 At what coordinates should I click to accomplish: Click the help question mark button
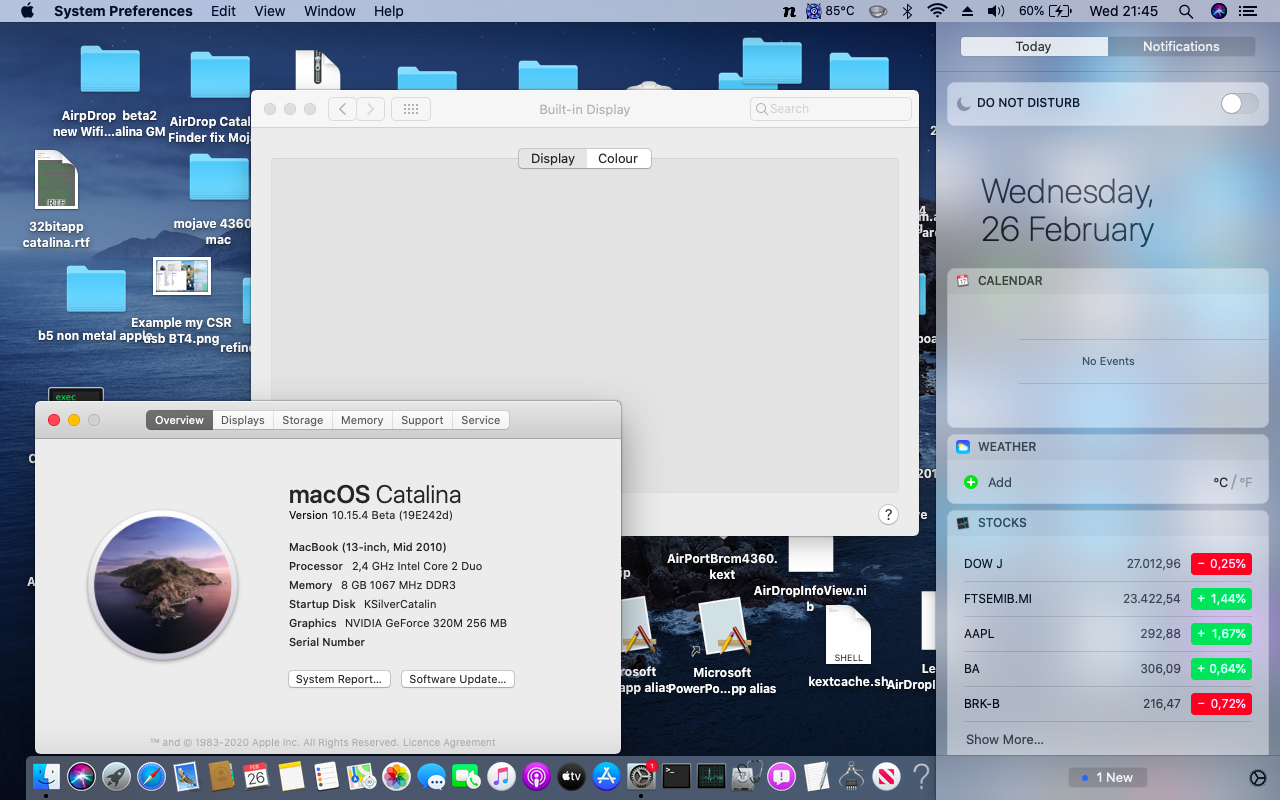[888, 515]
